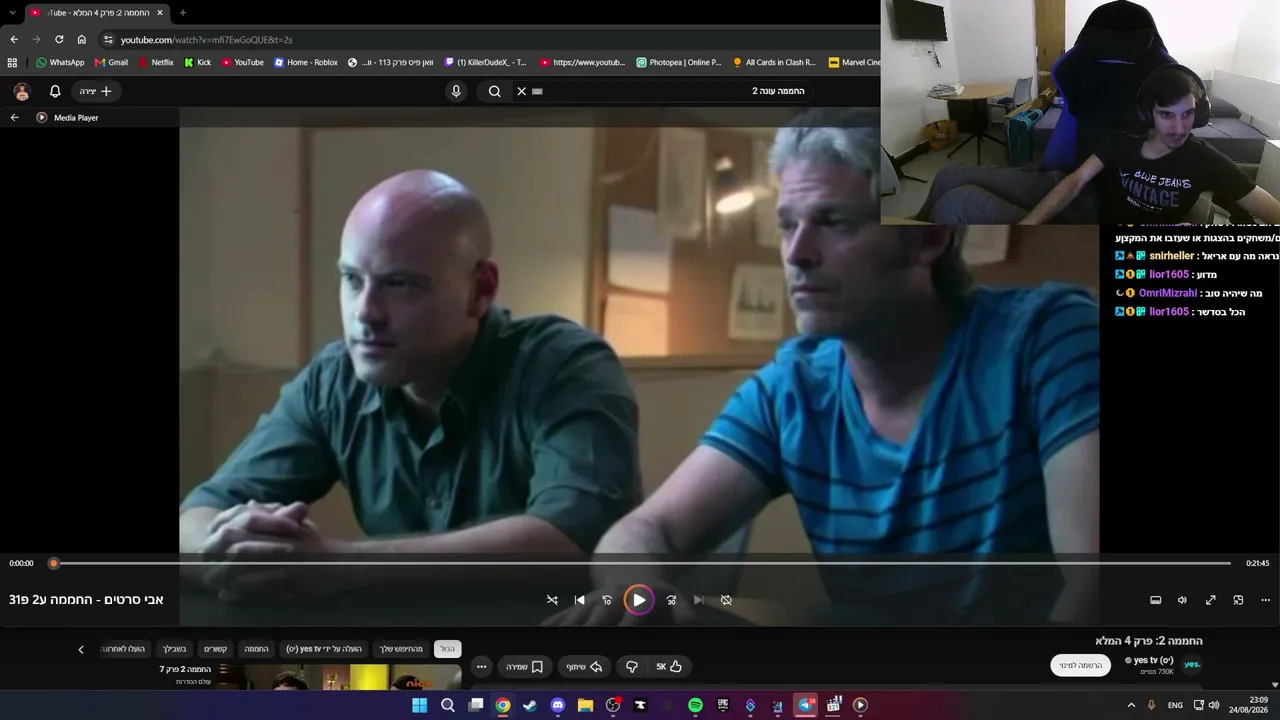Open the Netflix bookmark
Screen dimensions: 1280x720
tap(155, 62)
